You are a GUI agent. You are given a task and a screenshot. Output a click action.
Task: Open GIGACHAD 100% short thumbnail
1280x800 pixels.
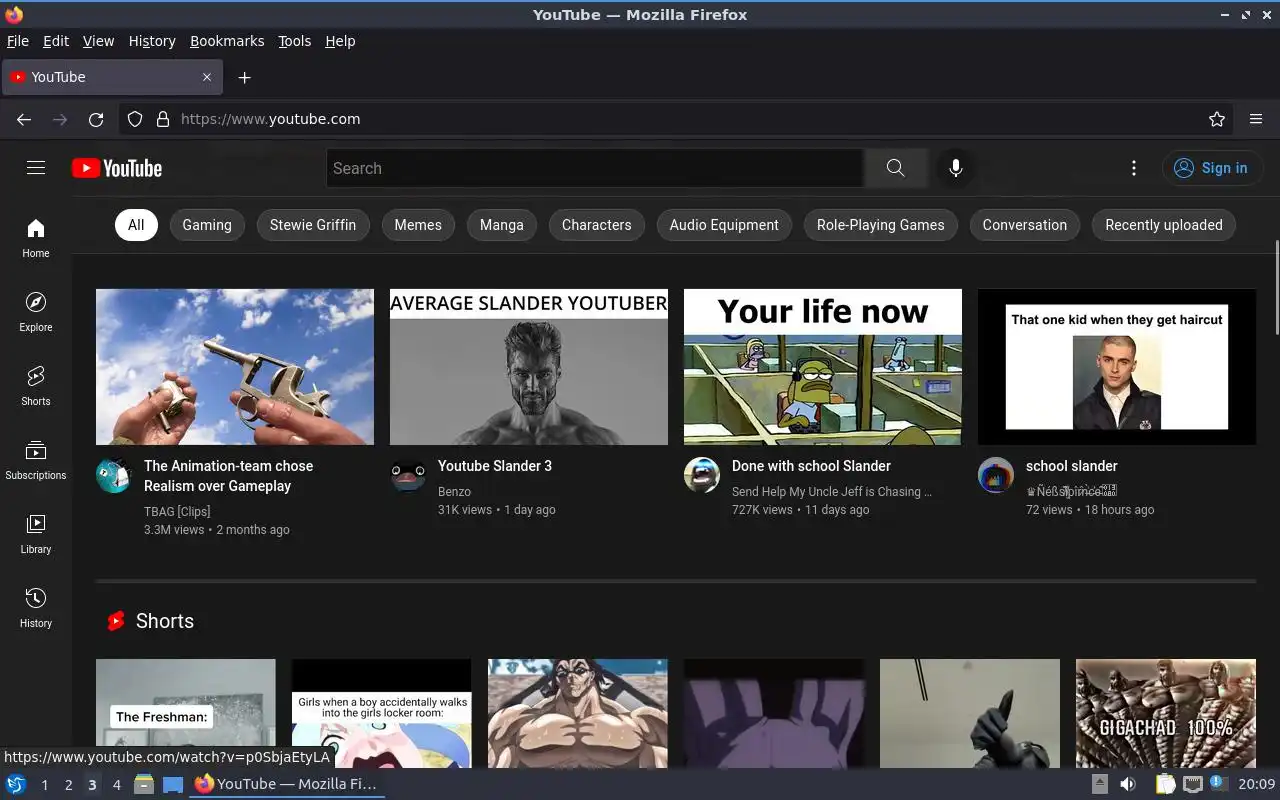pyautogui.click(x=1166, y=713)
